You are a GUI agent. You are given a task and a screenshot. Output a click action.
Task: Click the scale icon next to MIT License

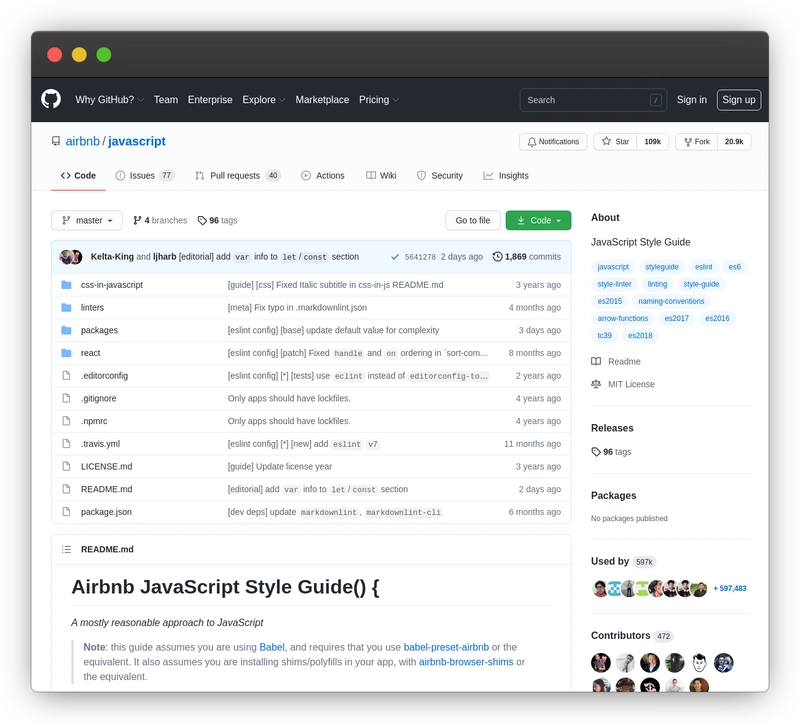[x=596, y=384]
